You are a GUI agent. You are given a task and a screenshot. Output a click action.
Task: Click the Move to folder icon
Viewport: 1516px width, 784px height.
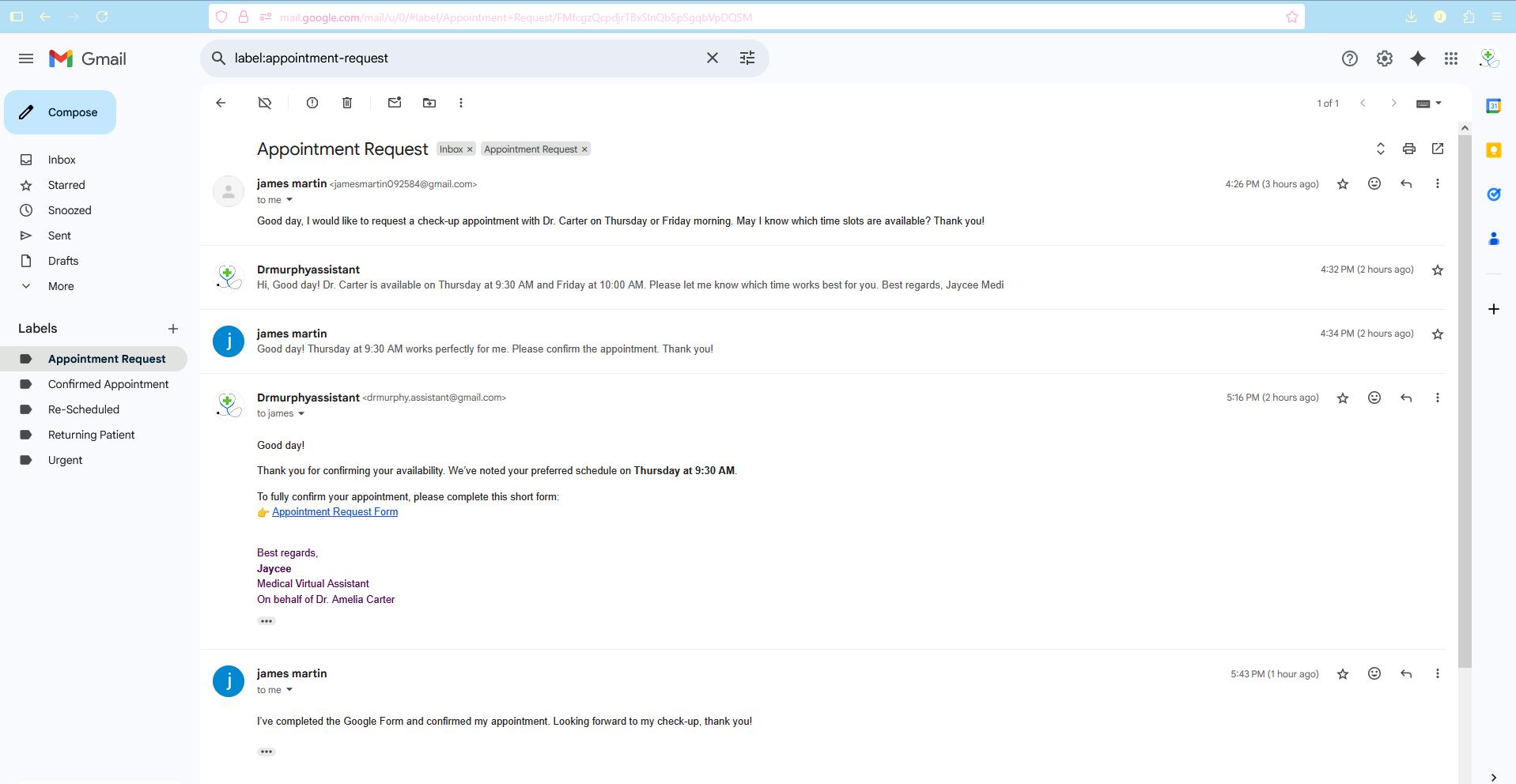(429, 103)
